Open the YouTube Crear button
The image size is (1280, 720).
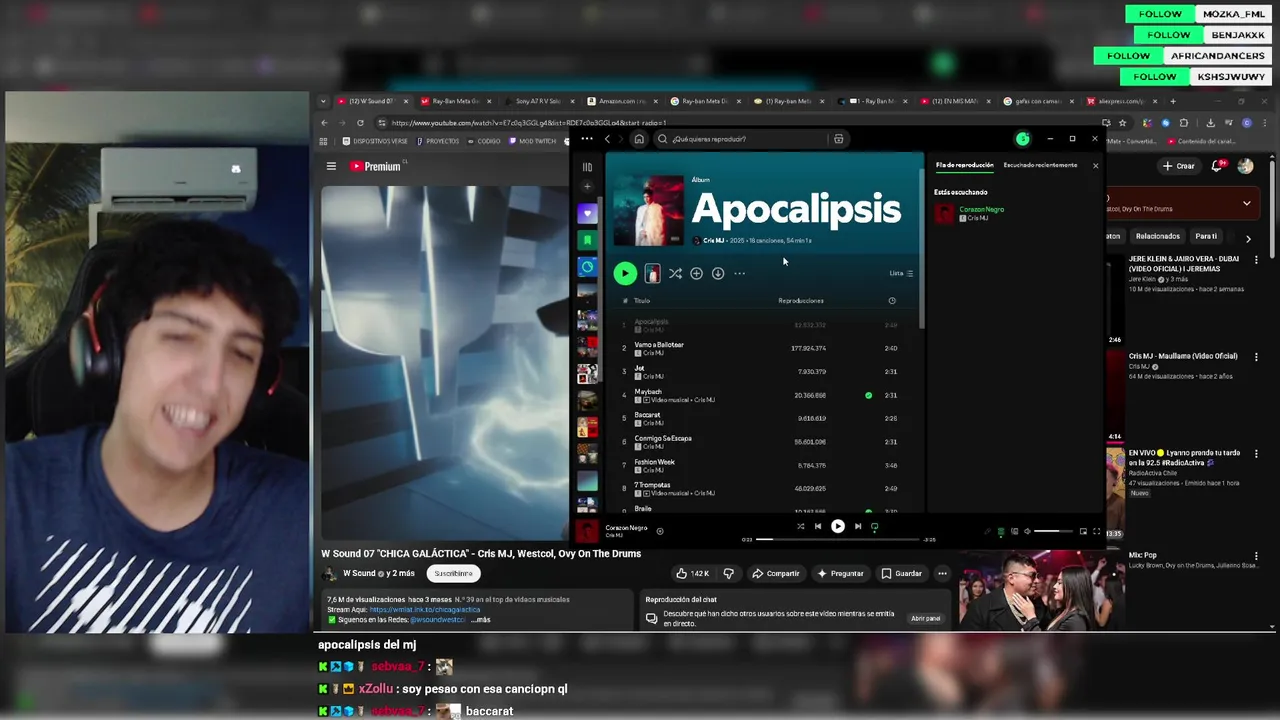pyautogui.click(x=1179, y=166)
